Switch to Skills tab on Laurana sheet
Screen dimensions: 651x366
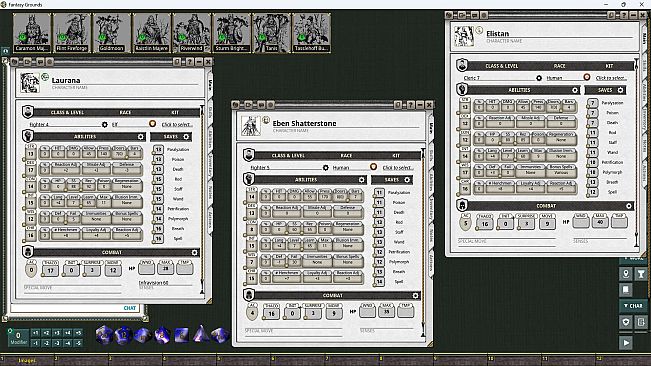pos(210,113)
